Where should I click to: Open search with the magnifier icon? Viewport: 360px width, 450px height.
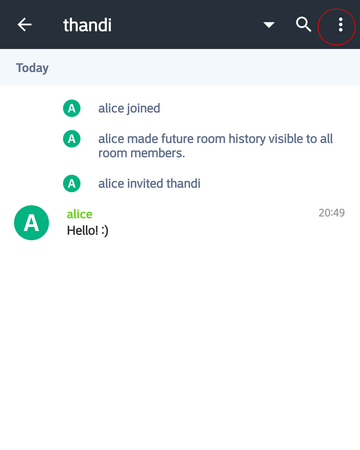coord(303,25)
